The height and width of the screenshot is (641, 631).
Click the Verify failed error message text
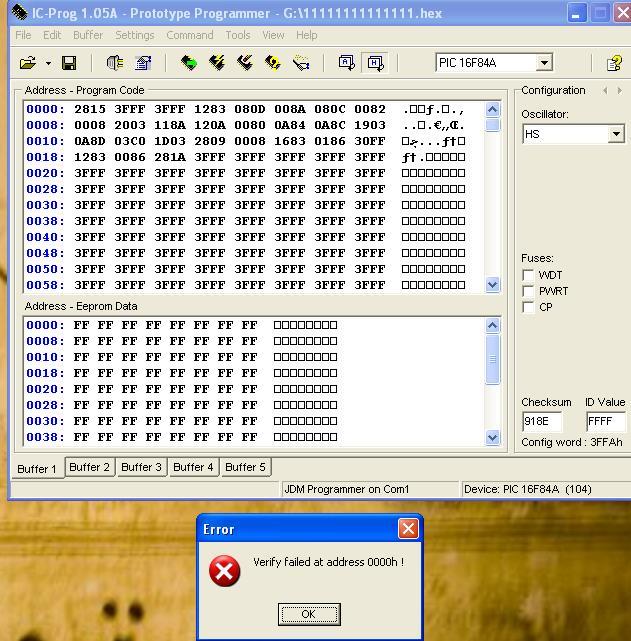pos(329,562)
